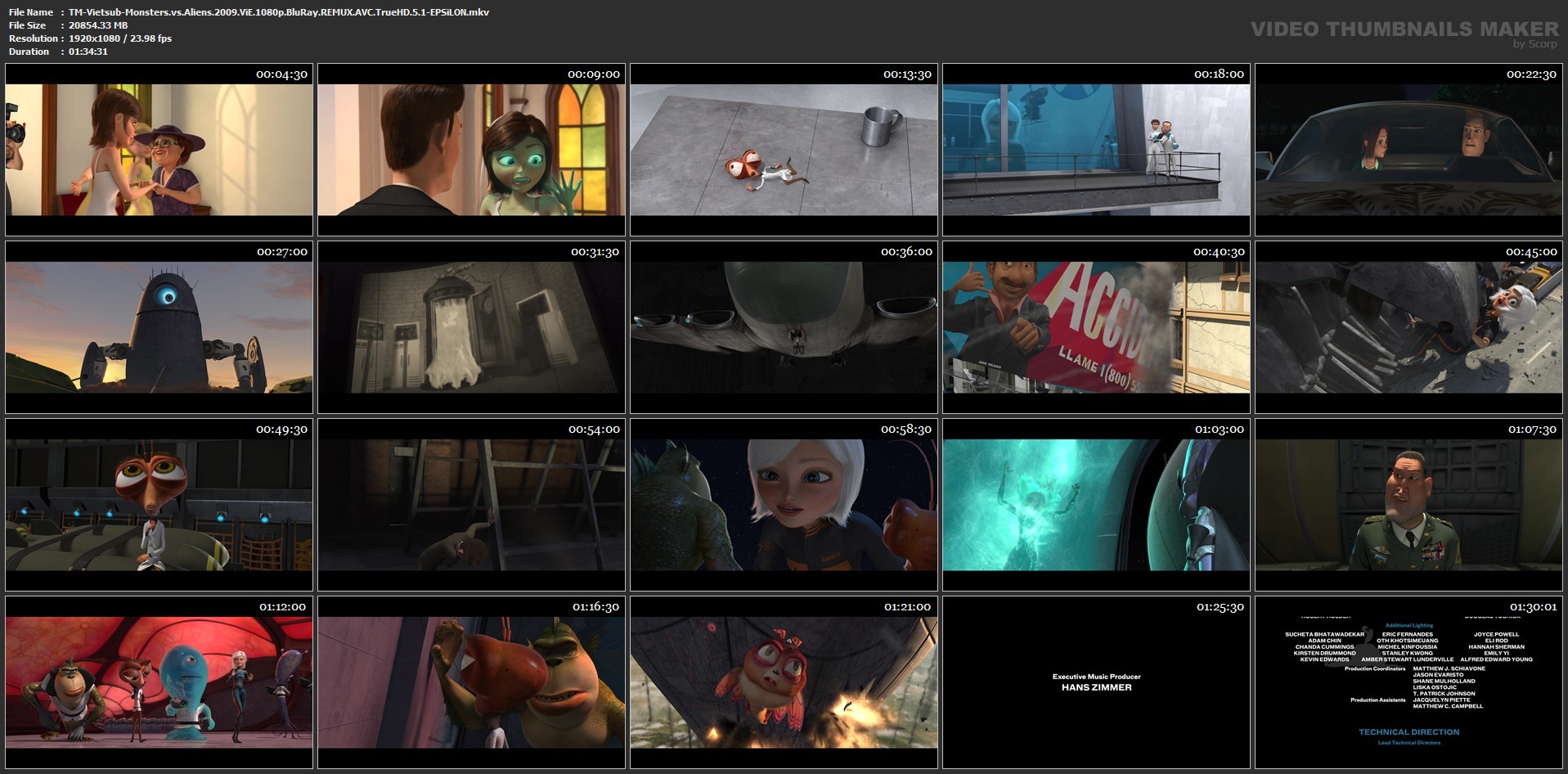Screen dimensions: 1568x774
Task: Select the 00:36:00 spaceship underside thumbnail
Action: 784,327
